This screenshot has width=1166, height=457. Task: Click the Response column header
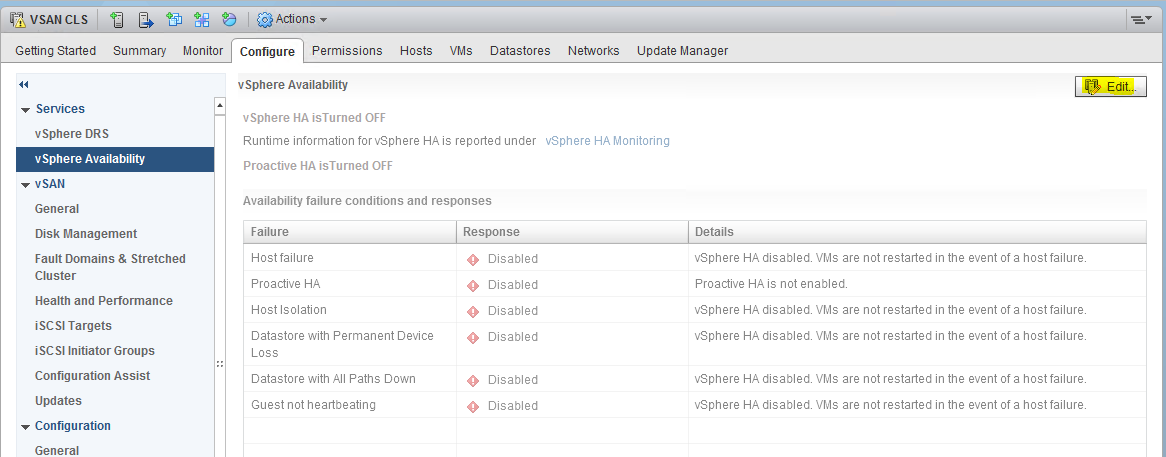[572, 232]
